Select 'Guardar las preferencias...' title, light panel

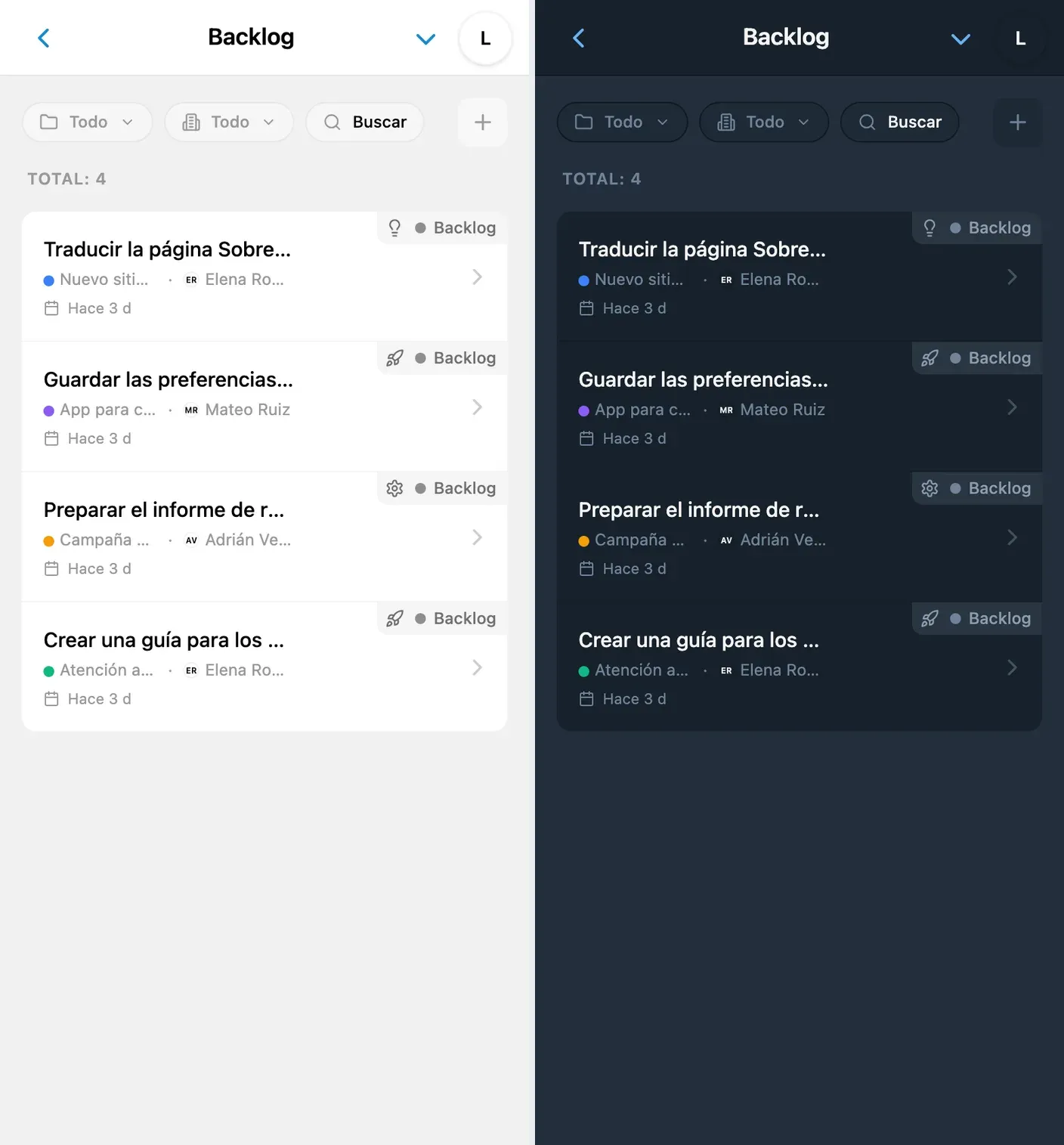168,379
